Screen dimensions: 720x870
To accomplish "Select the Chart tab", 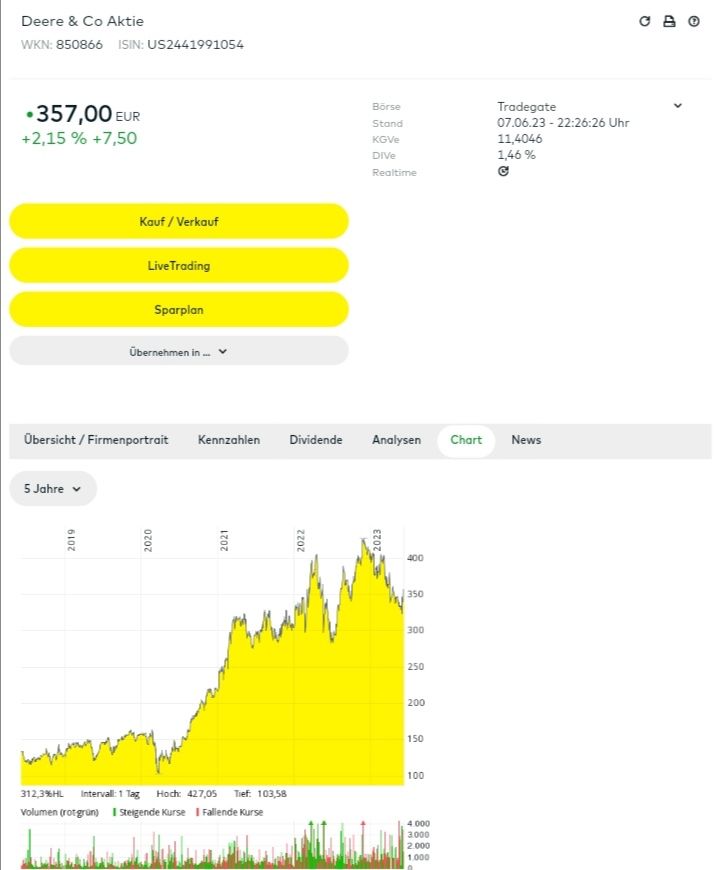I will pos(466,440).
